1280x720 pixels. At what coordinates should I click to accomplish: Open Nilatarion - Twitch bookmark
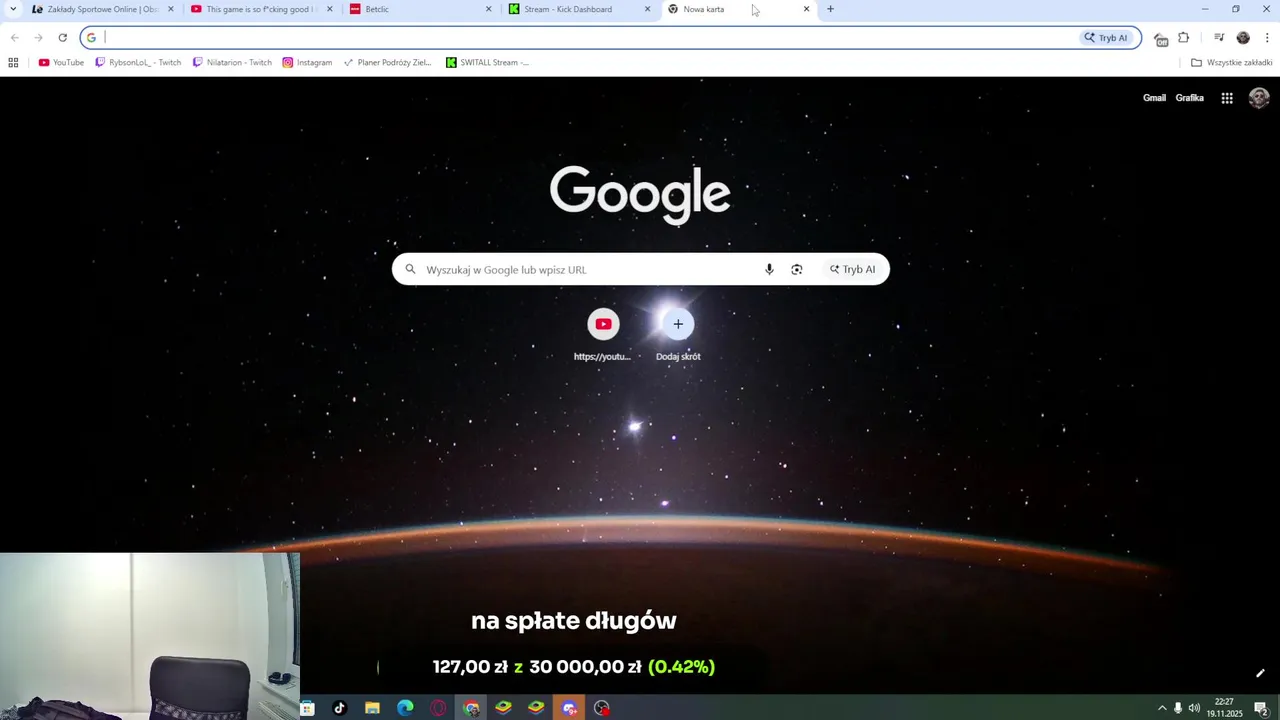click(232, 62)
